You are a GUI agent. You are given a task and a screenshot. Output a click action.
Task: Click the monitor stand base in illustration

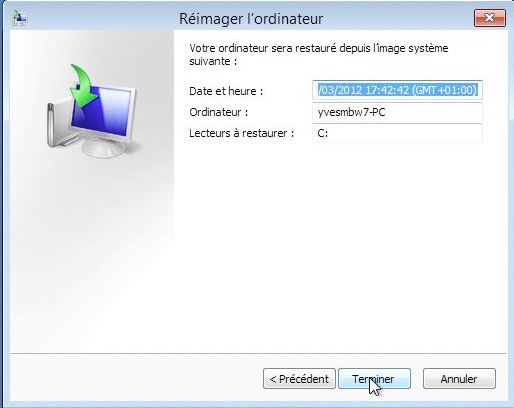pos(103,147)
